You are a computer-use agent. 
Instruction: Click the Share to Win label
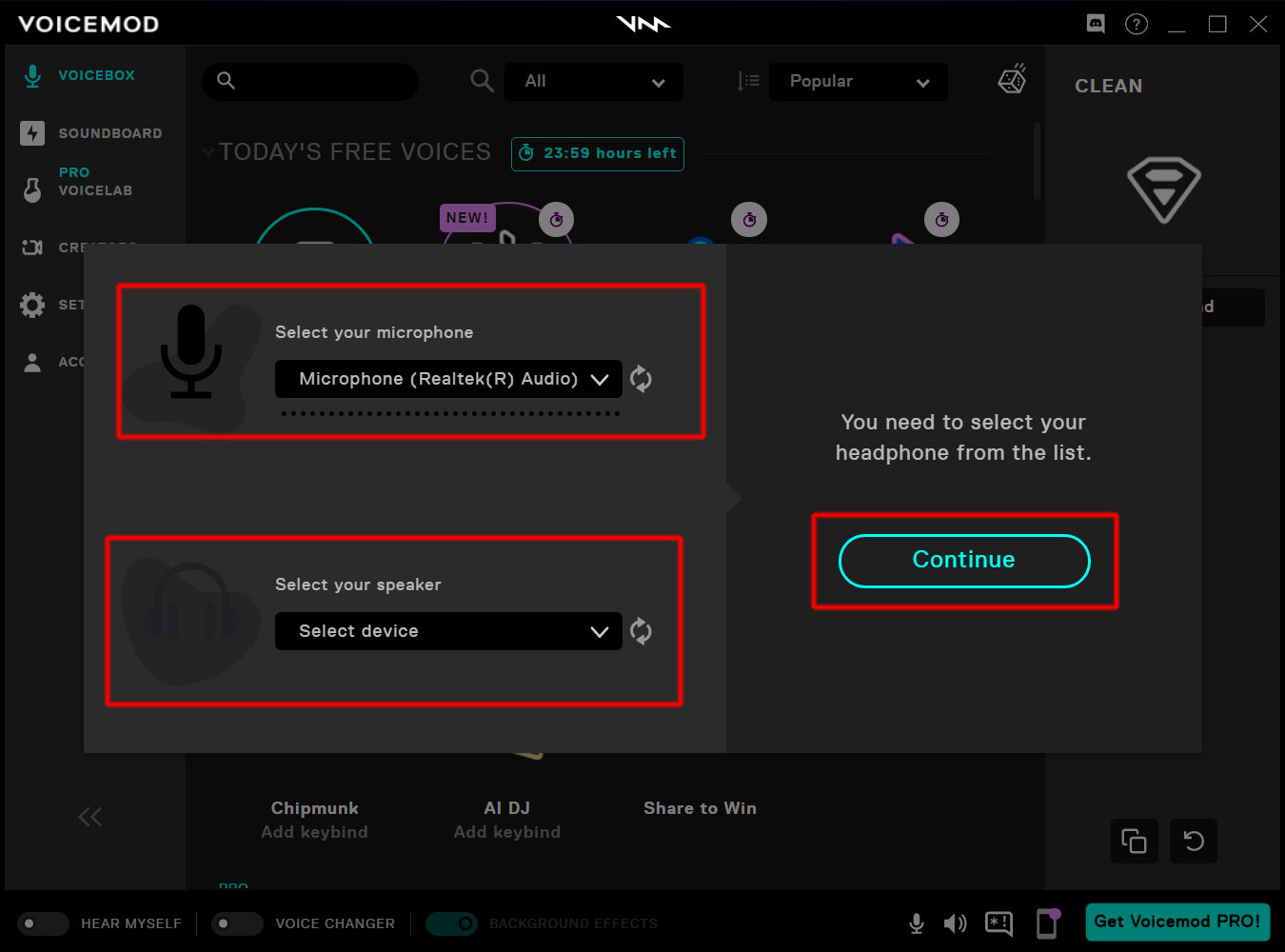pos(701,808)
